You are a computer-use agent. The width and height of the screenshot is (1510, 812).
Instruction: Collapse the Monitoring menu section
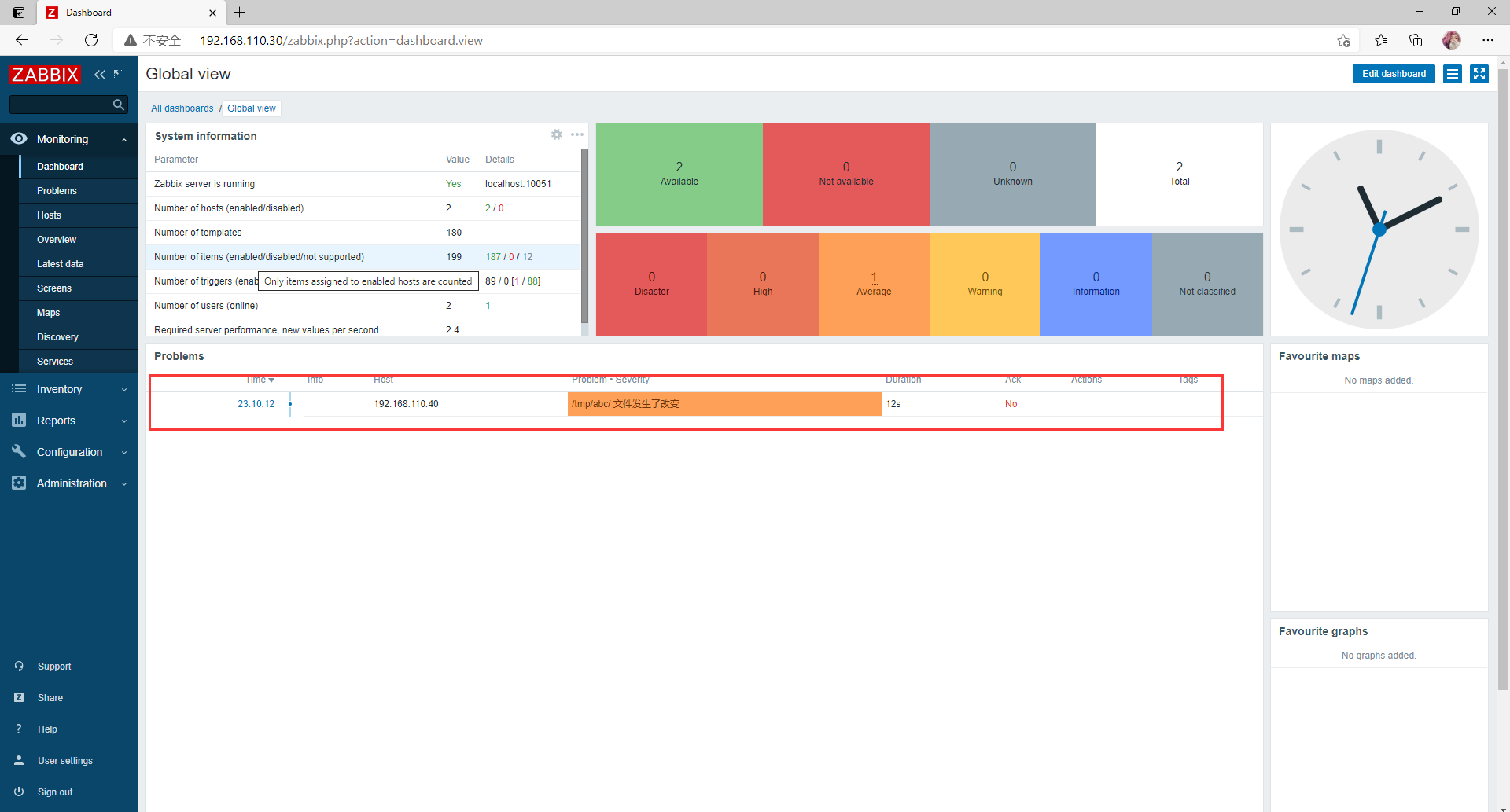[124, 140]
